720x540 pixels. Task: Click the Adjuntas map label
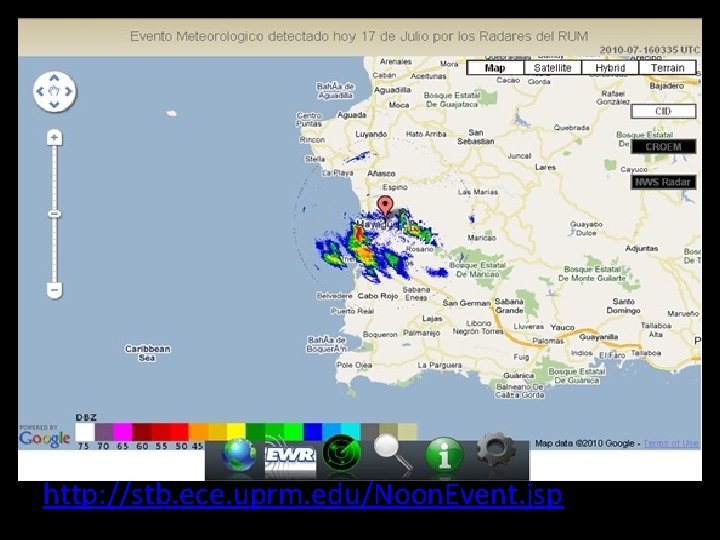point(641,248)
